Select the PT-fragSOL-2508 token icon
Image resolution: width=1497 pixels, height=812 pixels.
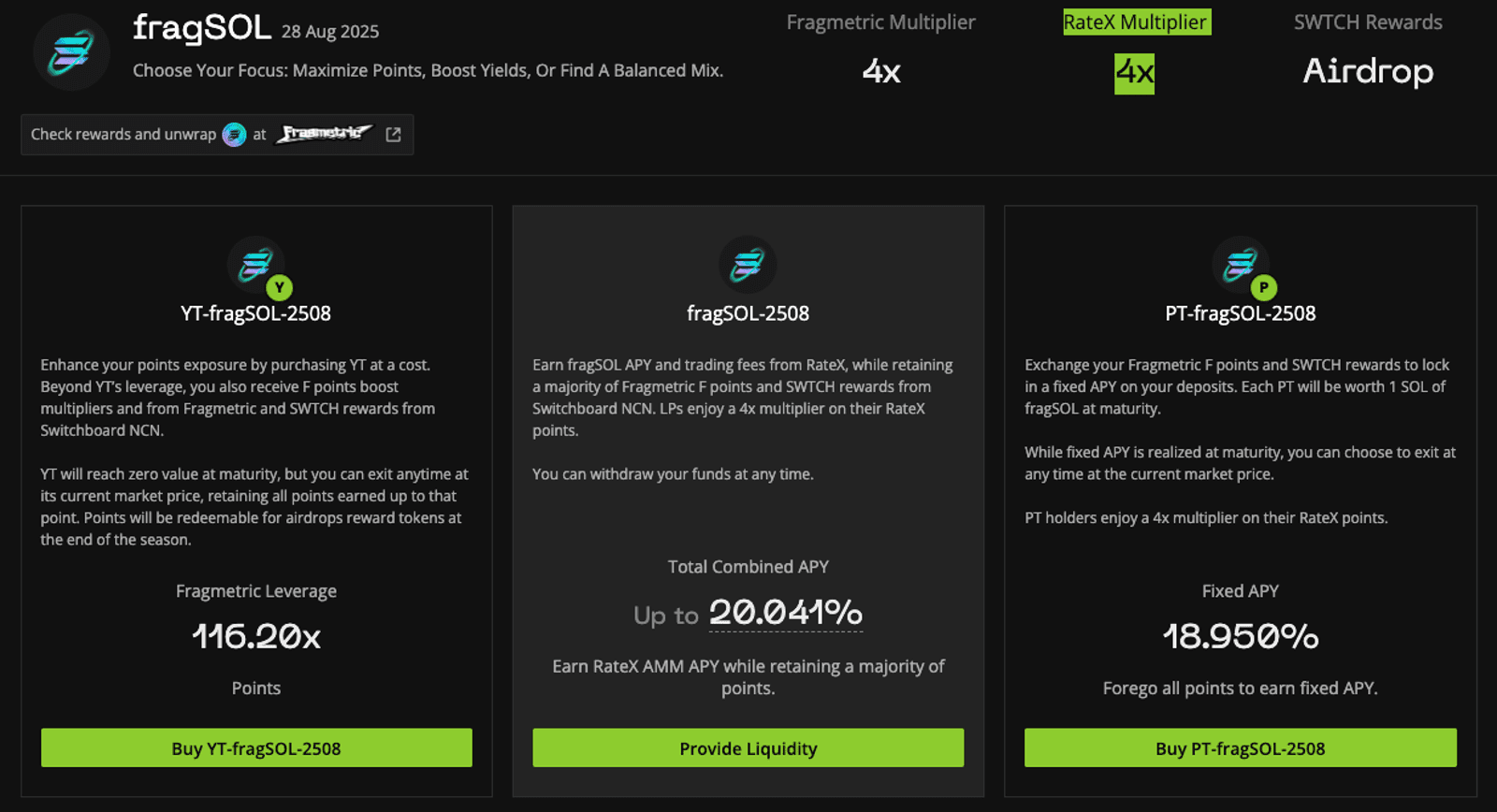coord(1241,265)
